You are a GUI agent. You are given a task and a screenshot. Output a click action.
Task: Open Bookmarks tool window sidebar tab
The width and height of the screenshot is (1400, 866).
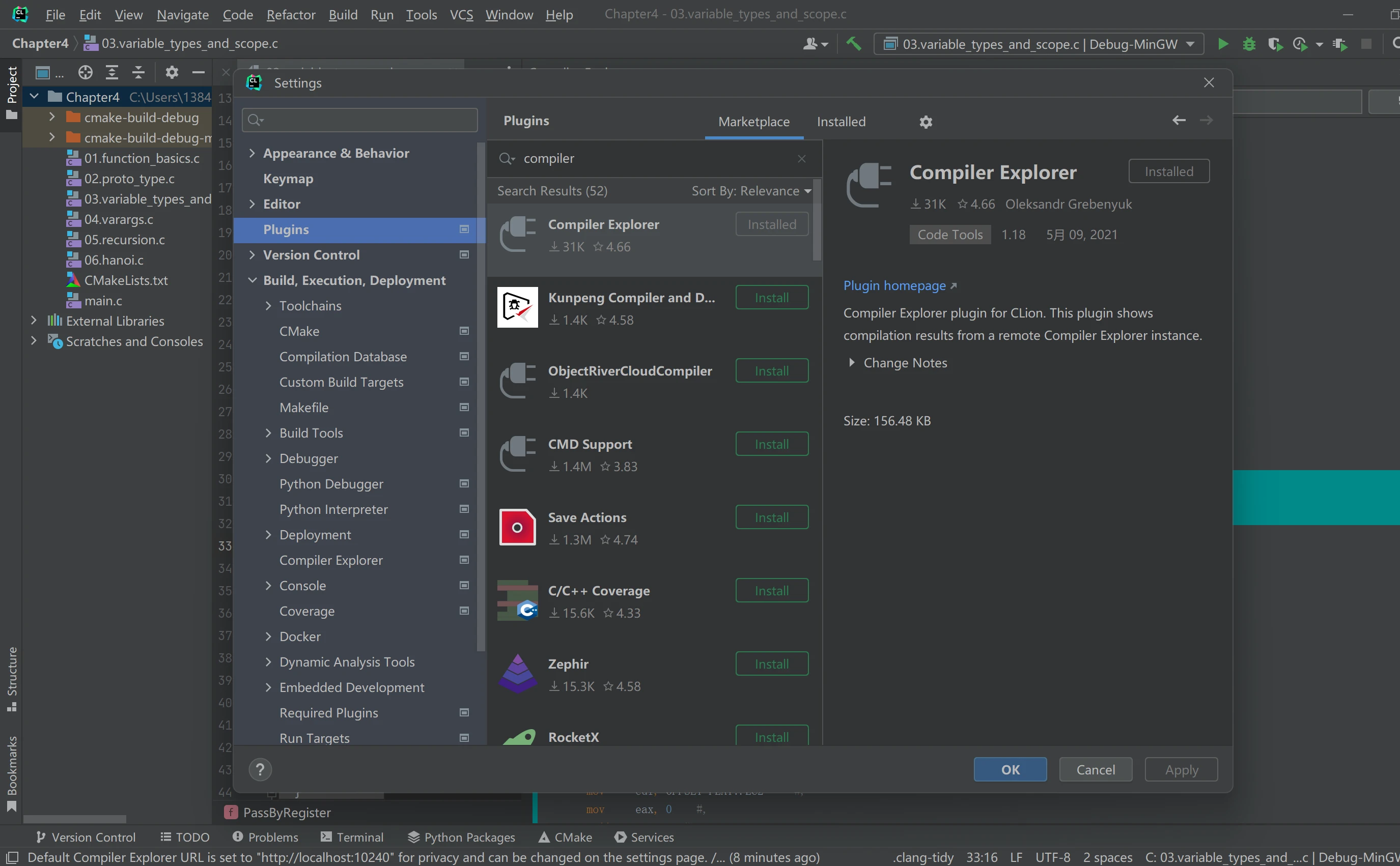click(x=12, y=774)
